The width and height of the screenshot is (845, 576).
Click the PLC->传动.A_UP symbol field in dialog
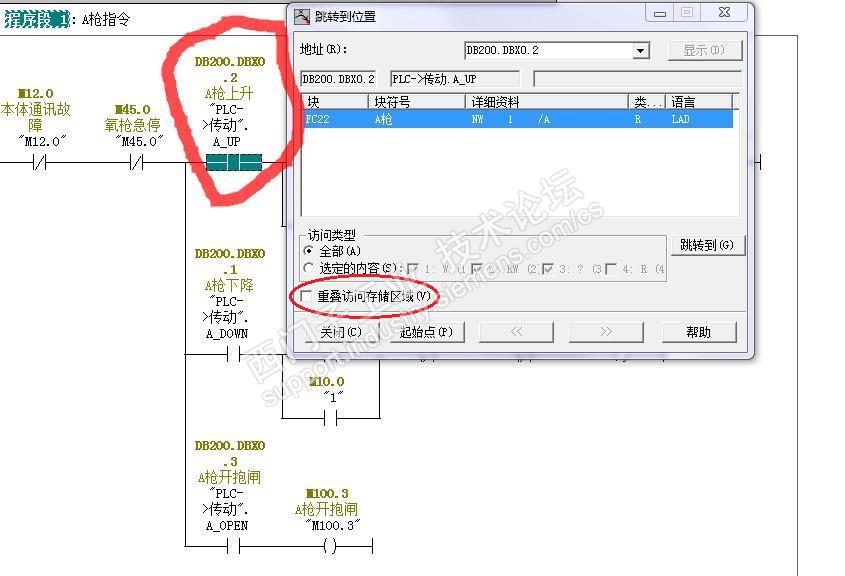[x=455, y=79]
